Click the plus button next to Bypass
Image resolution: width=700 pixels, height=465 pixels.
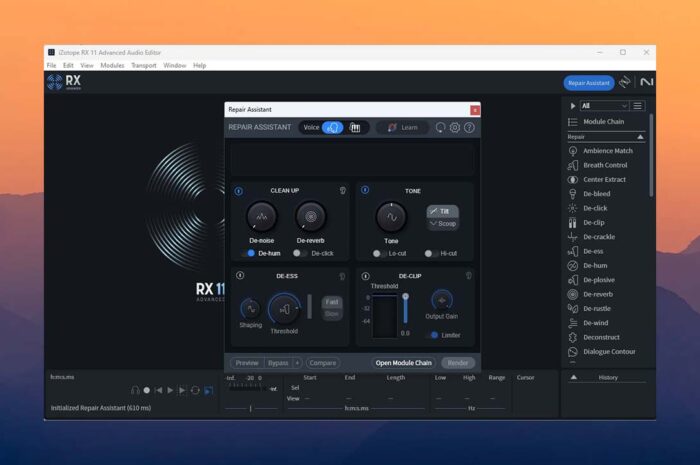coord(297,363)
